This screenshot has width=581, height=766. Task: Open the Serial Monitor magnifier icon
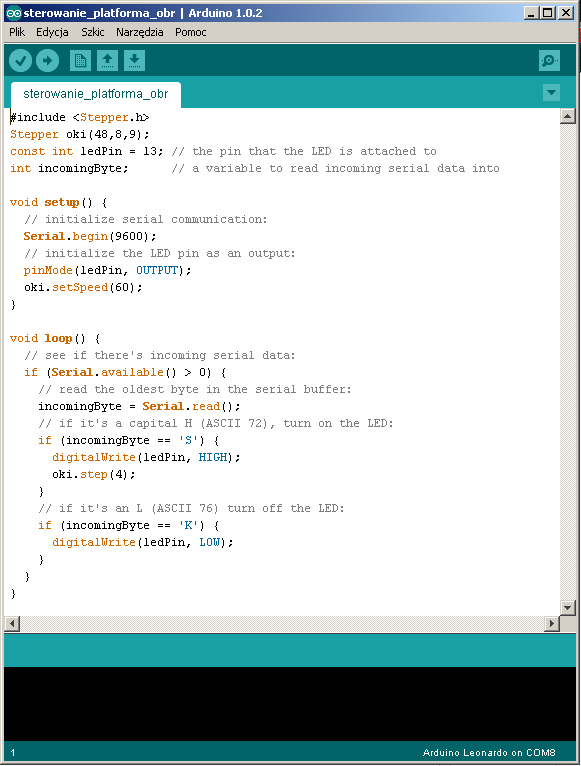tap(549, 61)
